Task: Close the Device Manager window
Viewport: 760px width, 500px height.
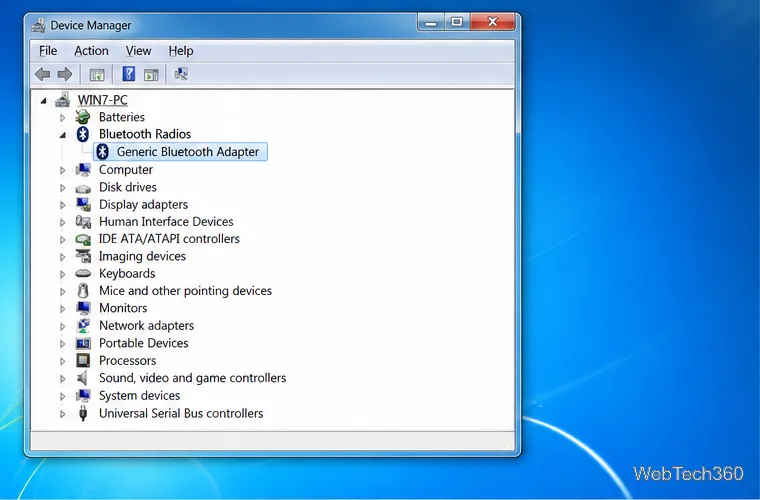Action: coord(492,22)
